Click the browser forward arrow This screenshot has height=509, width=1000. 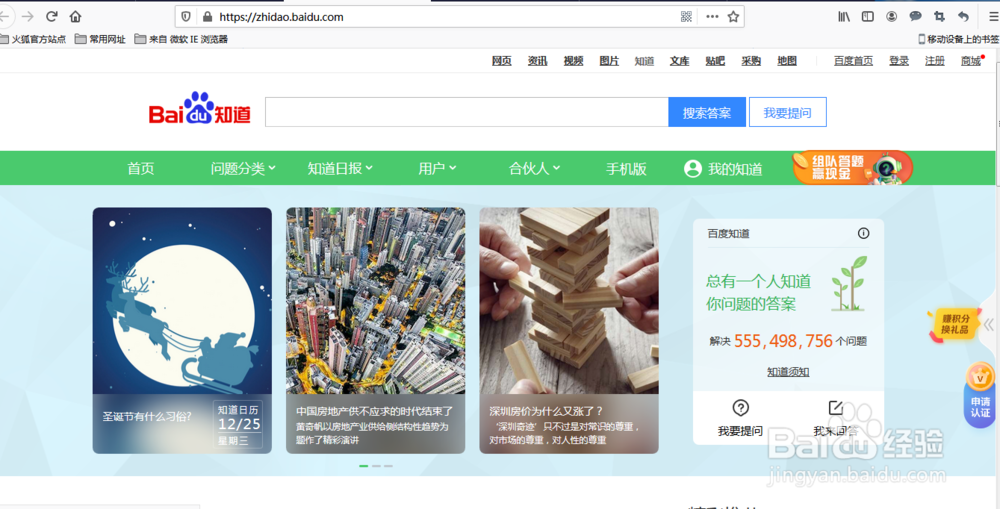click(x=27, y=17)
